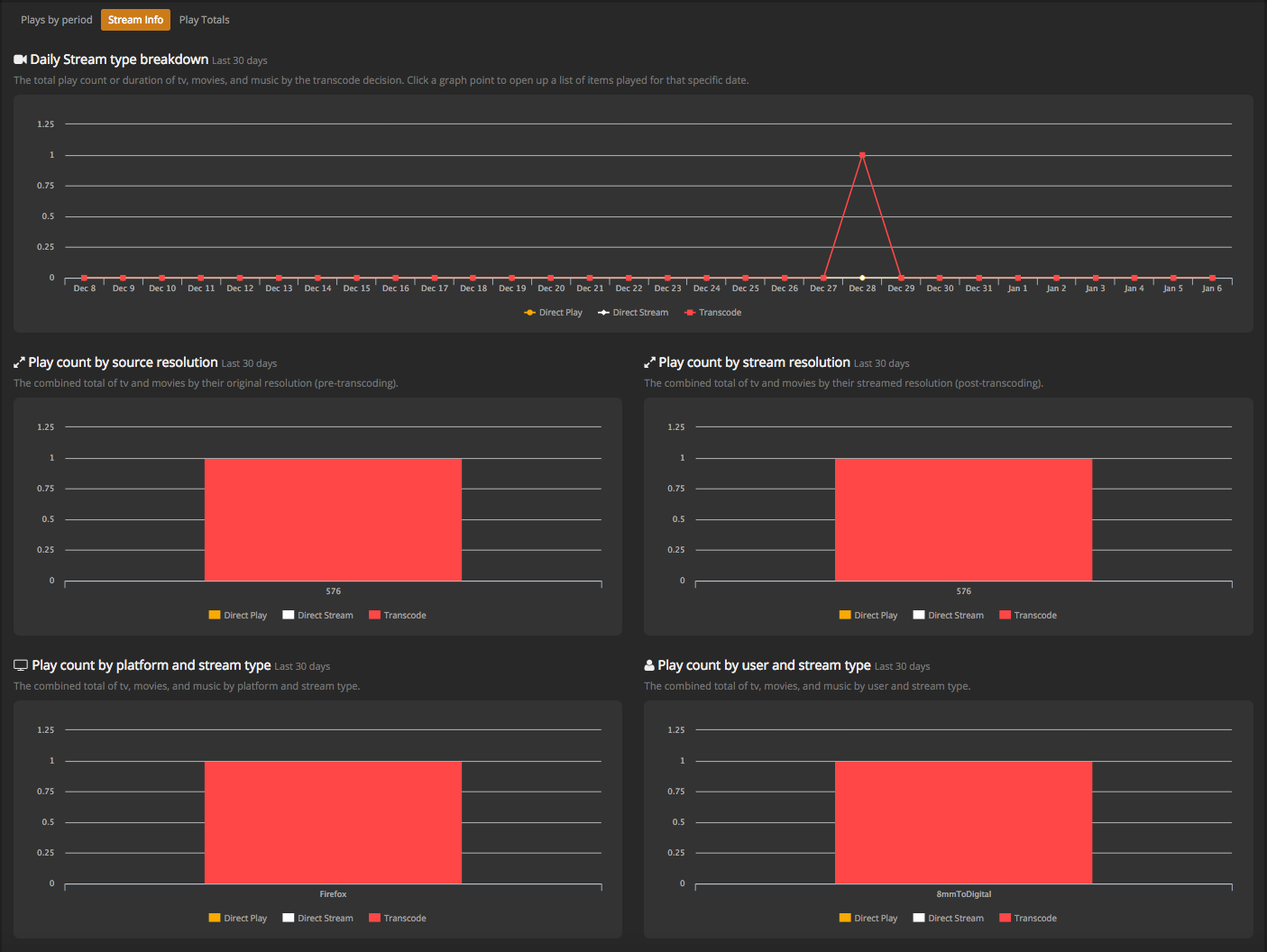Click the Dec 8 axis label
The image size is (1267, 952).
(x=85, y=288)
